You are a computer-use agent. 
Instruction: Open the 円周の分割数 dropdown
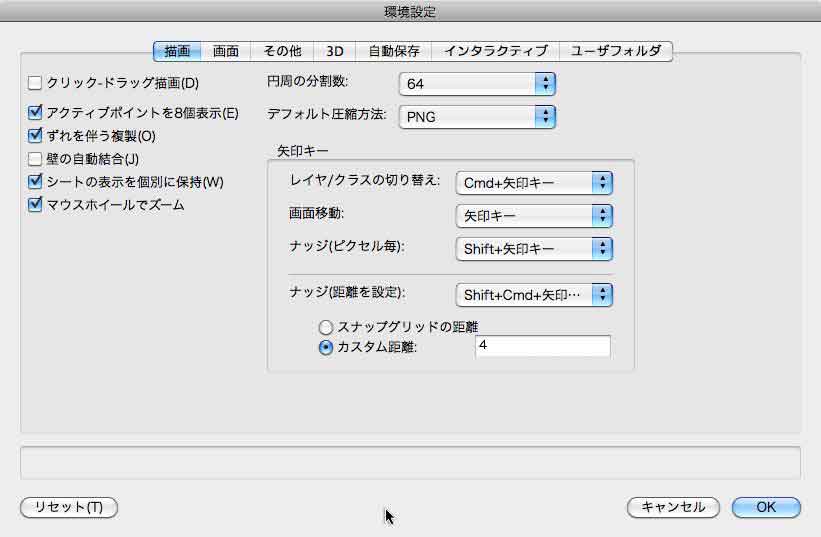pyautogui.click(x=476, y=83)
